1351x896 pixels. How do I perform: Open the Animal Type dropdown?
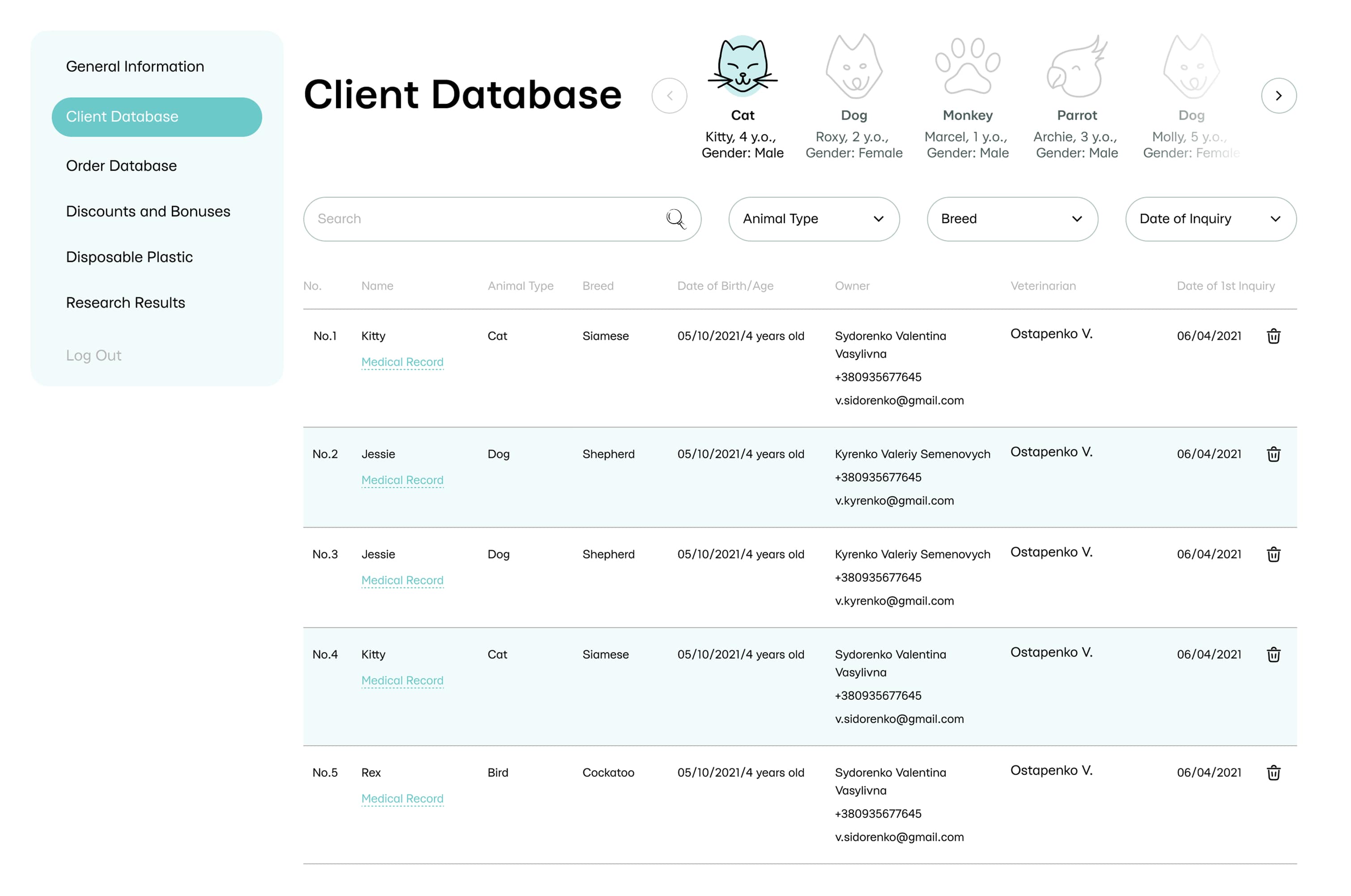814,219
